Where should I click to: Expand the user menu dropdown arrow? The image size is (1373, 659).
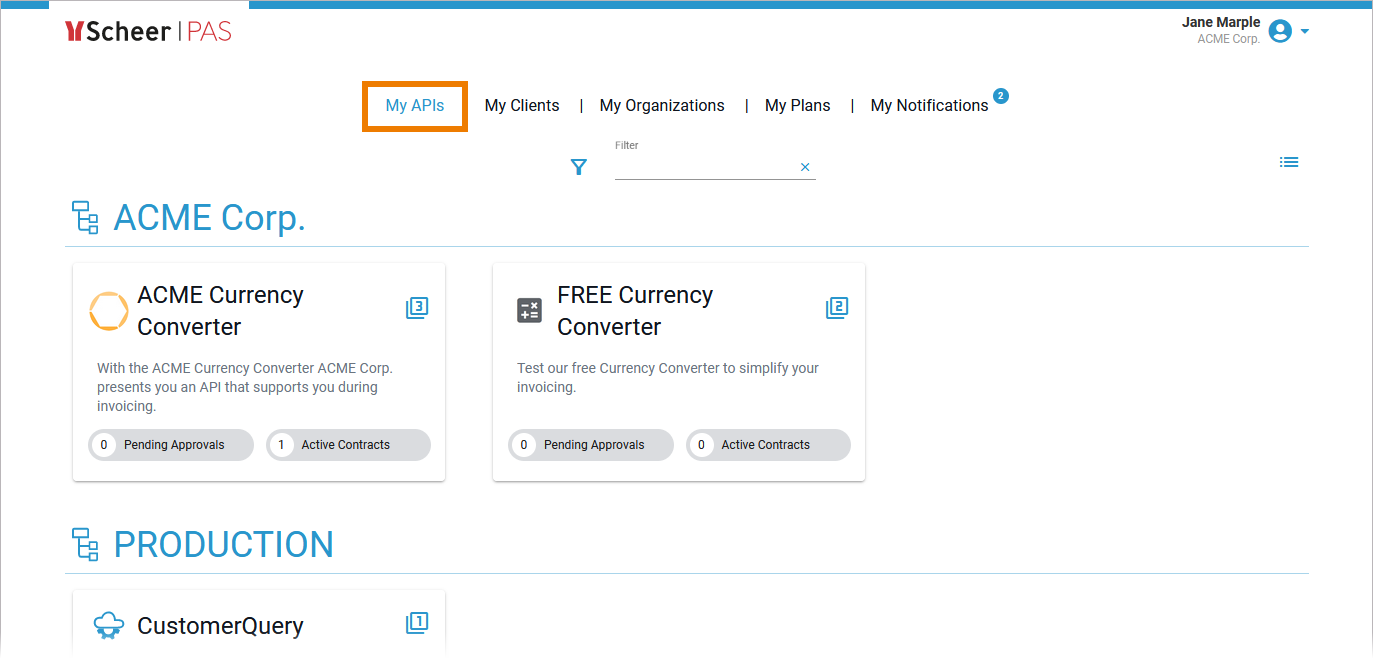tap(1305, 31)
